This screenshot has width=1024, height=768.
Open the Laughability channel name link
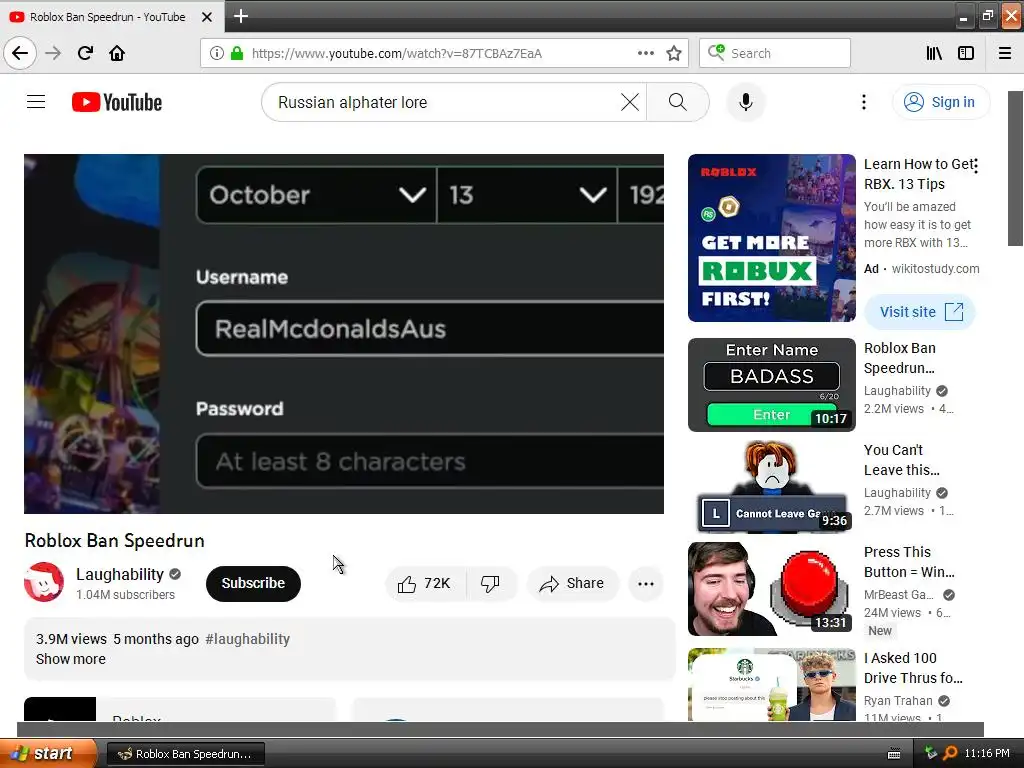[x=120, y=574]
